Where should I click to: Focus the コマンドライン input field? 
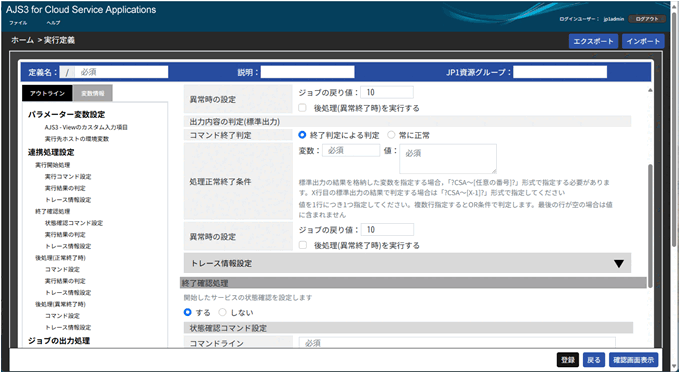[x=457, y=343]
